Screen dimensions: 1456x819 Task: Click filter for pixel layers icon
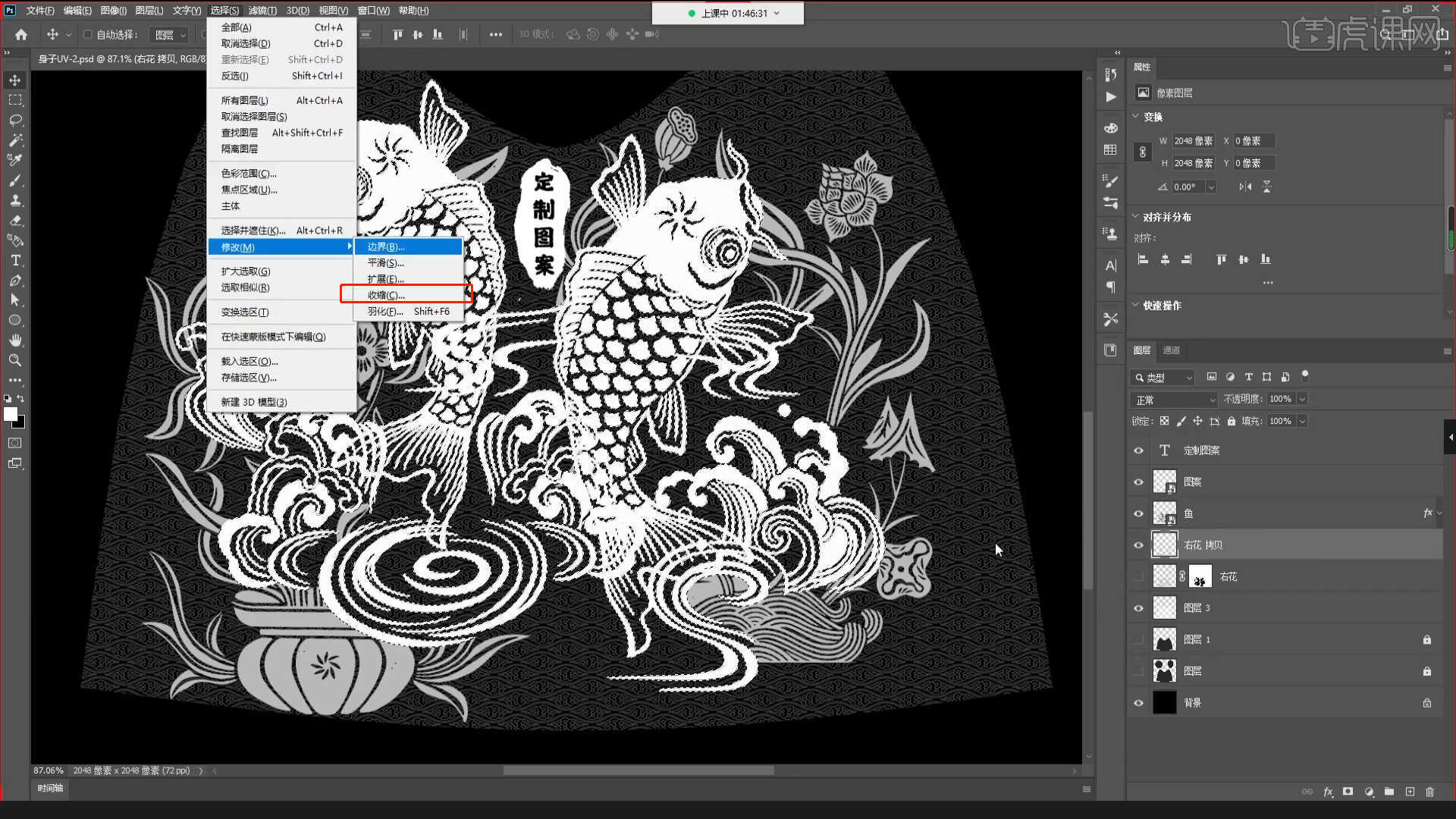1212,377
